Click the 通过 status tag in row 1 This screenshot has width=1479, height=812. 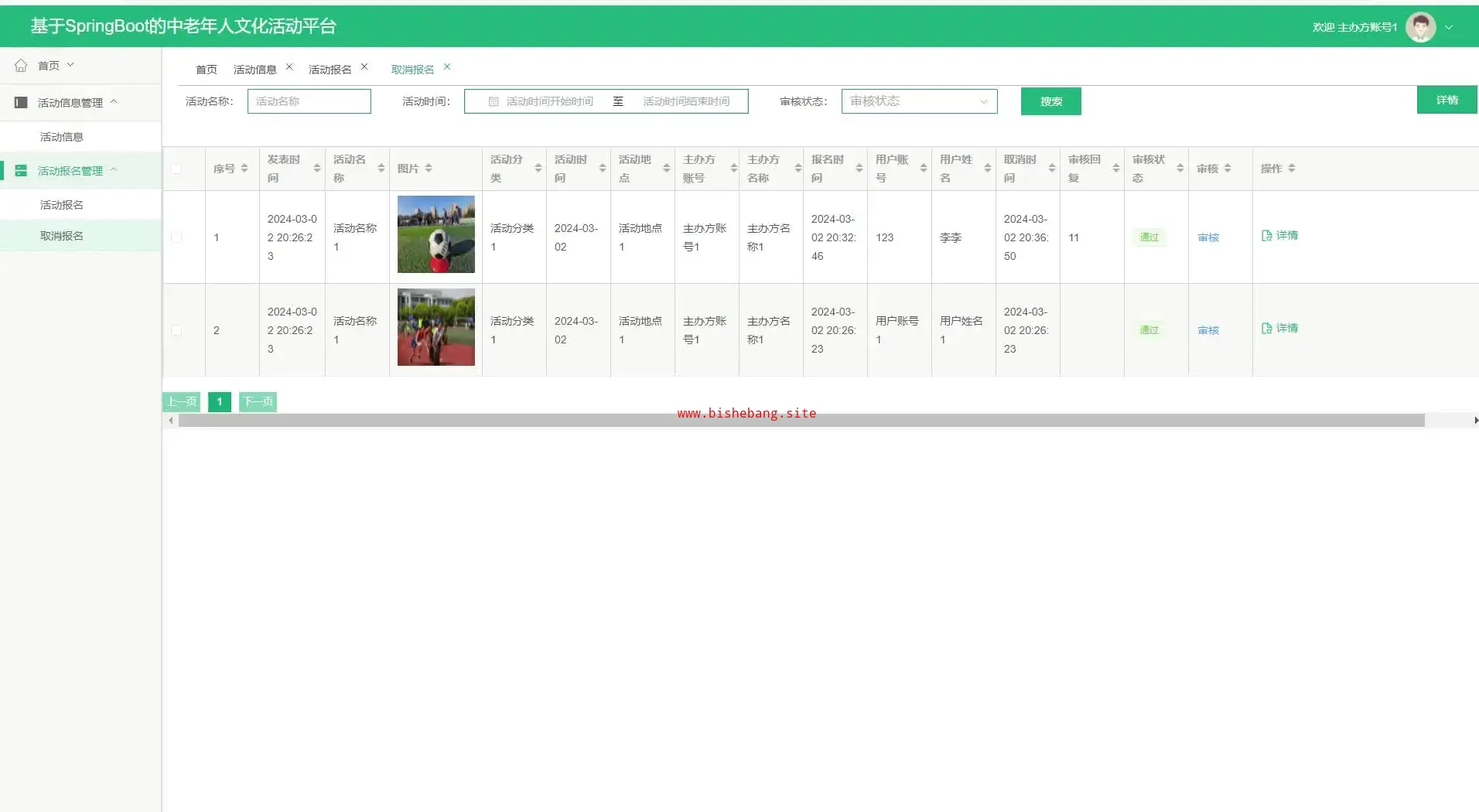point(1149,237)
